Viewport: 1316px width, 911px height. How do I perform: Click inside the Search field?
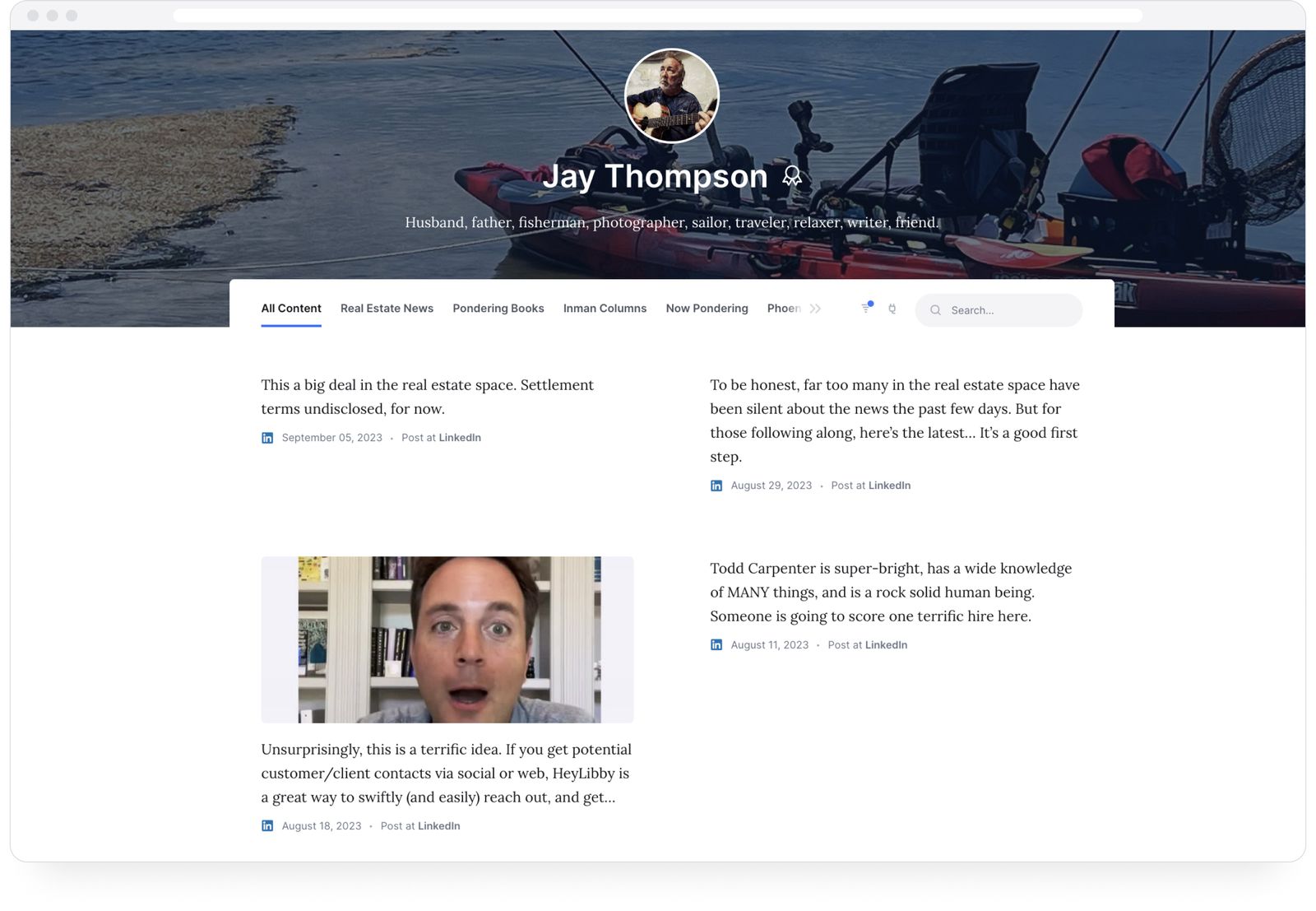pyautogui.click(x=999, y=310)
